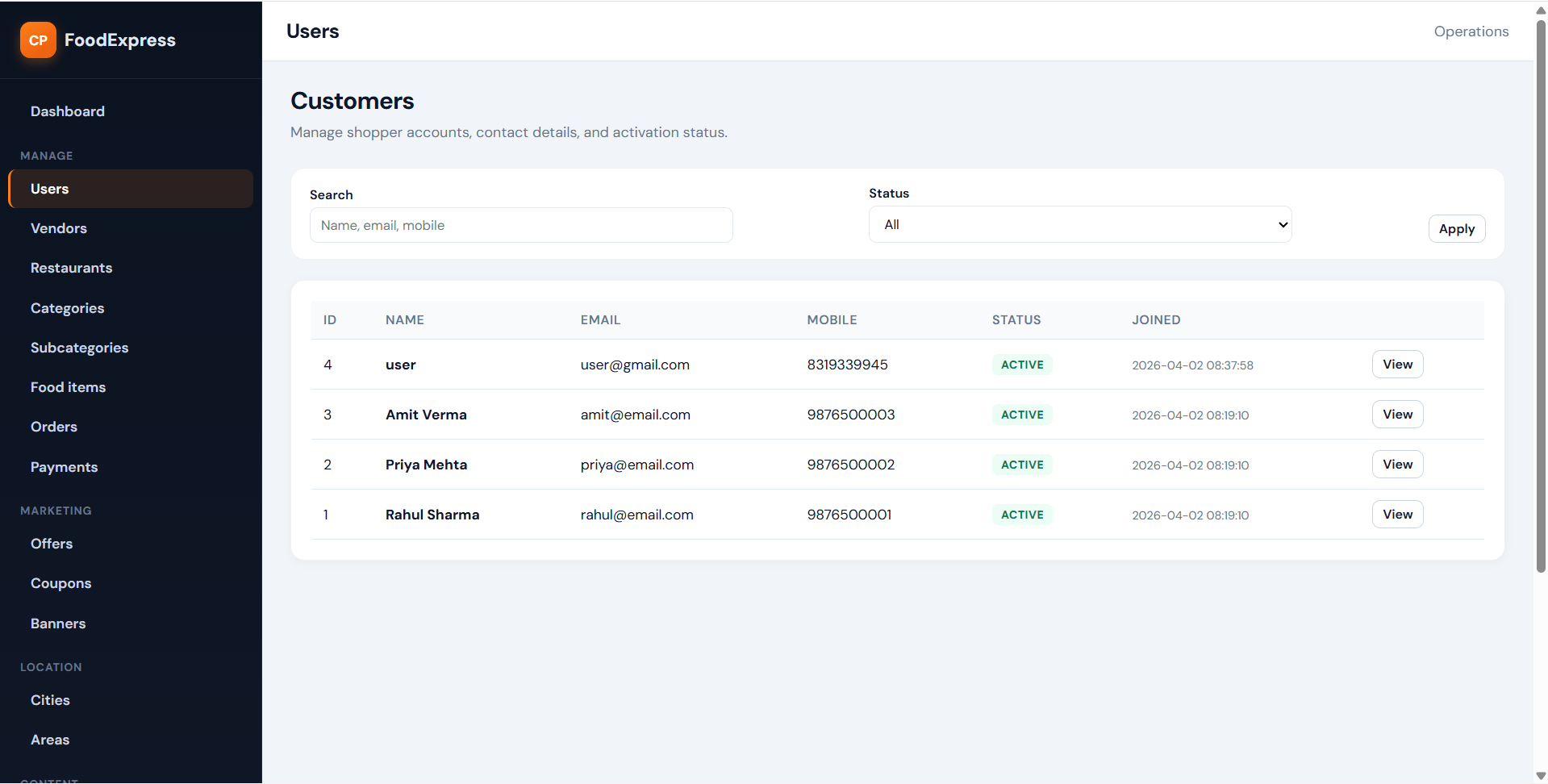
Task: Select email priya@email.com
Action: click(637, 465)
